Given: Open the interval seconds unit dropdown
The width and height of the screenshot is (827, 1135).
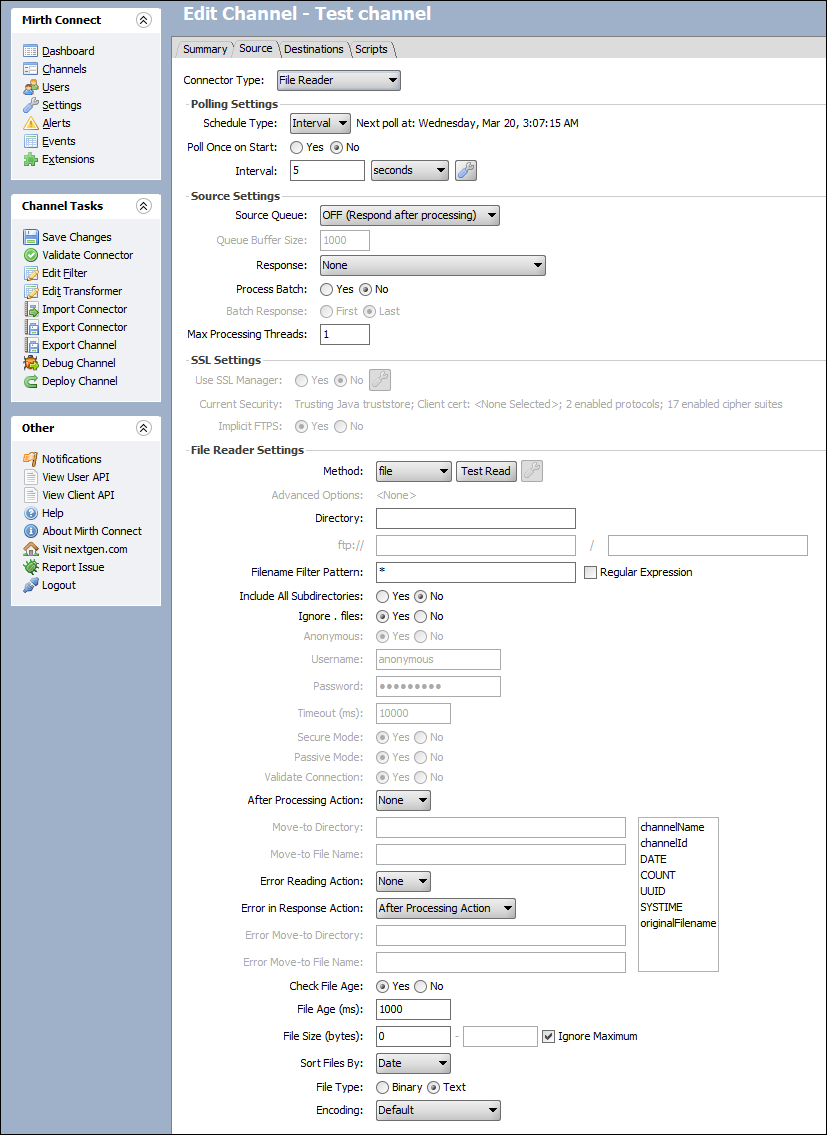Looking at the screenshot, I should [x=409, y=171].
